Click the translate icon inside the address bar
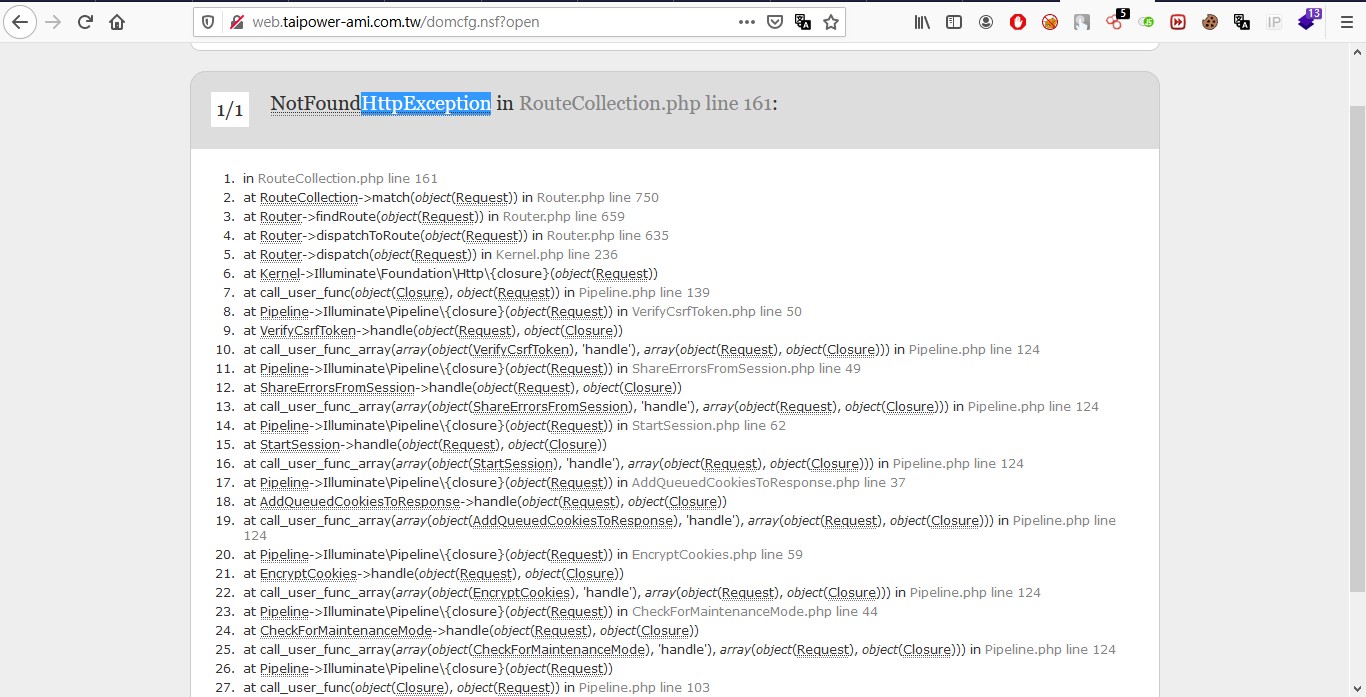This screenshot has height=697, width=1366. pyautogui.click(x=802, y=22)
